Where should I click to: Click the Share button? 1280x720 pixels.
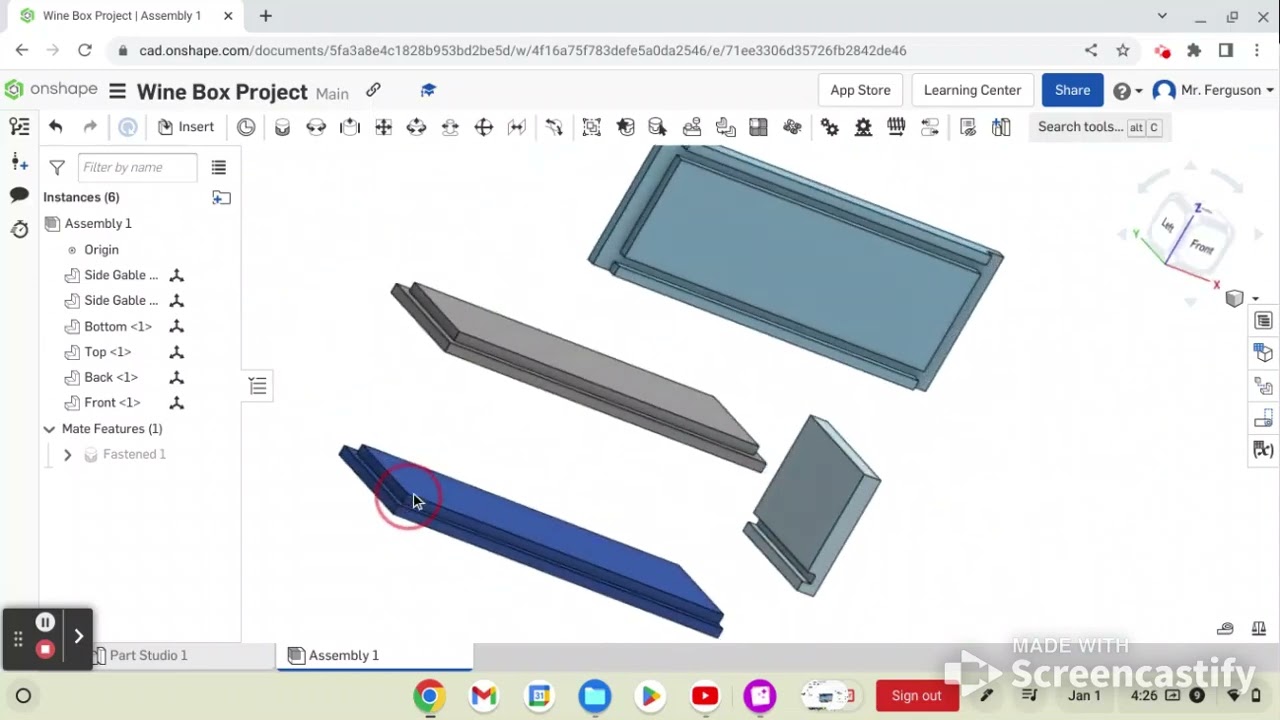point(1072,90)
